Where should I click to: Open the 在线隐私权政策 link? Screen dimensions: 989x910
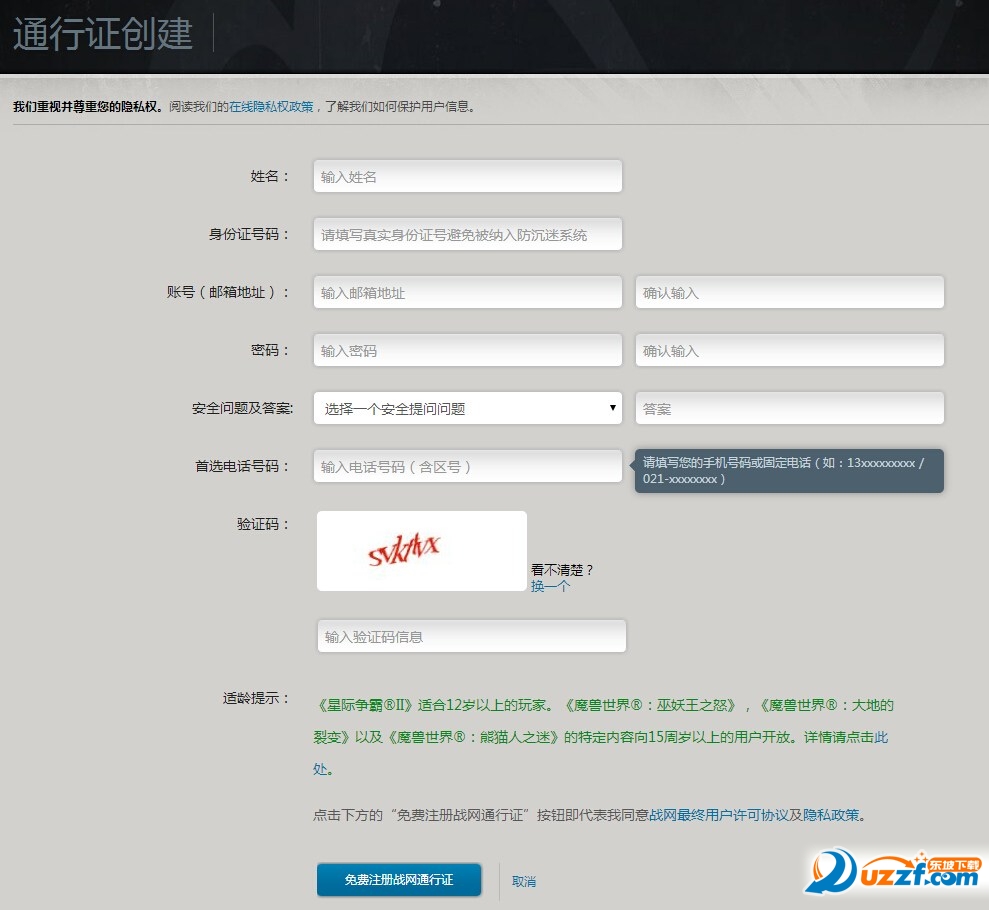pyautogui.click(x=271, y=107)
